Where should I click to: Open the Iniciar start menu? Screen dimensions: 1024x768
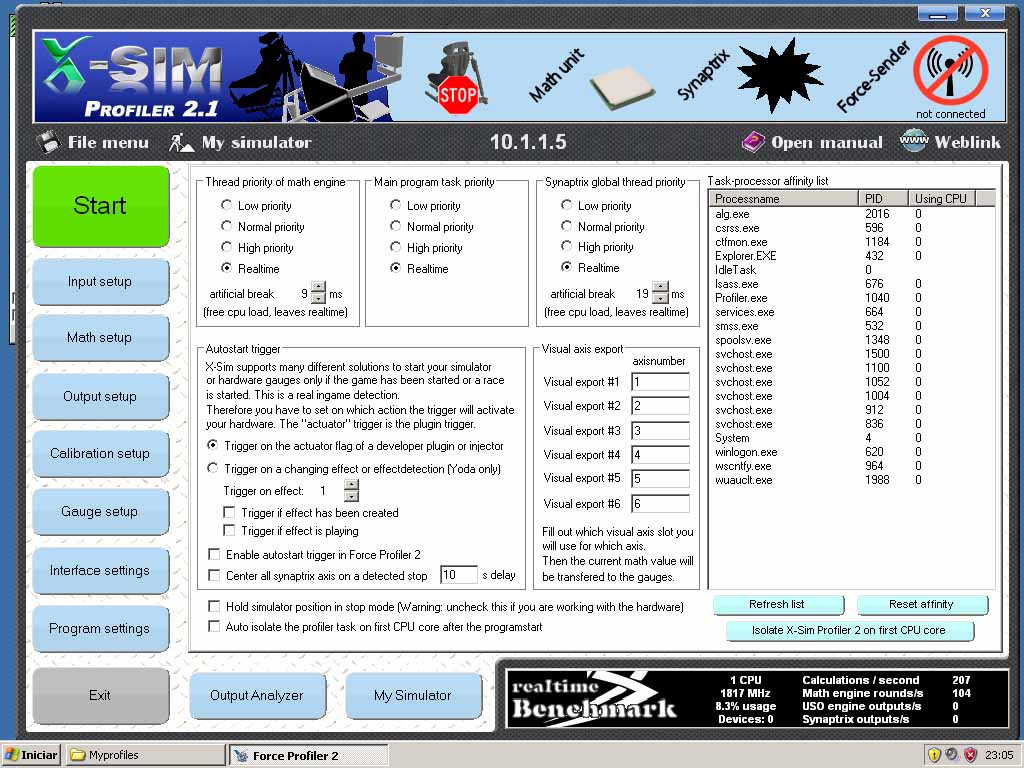(x=31, y=755)
